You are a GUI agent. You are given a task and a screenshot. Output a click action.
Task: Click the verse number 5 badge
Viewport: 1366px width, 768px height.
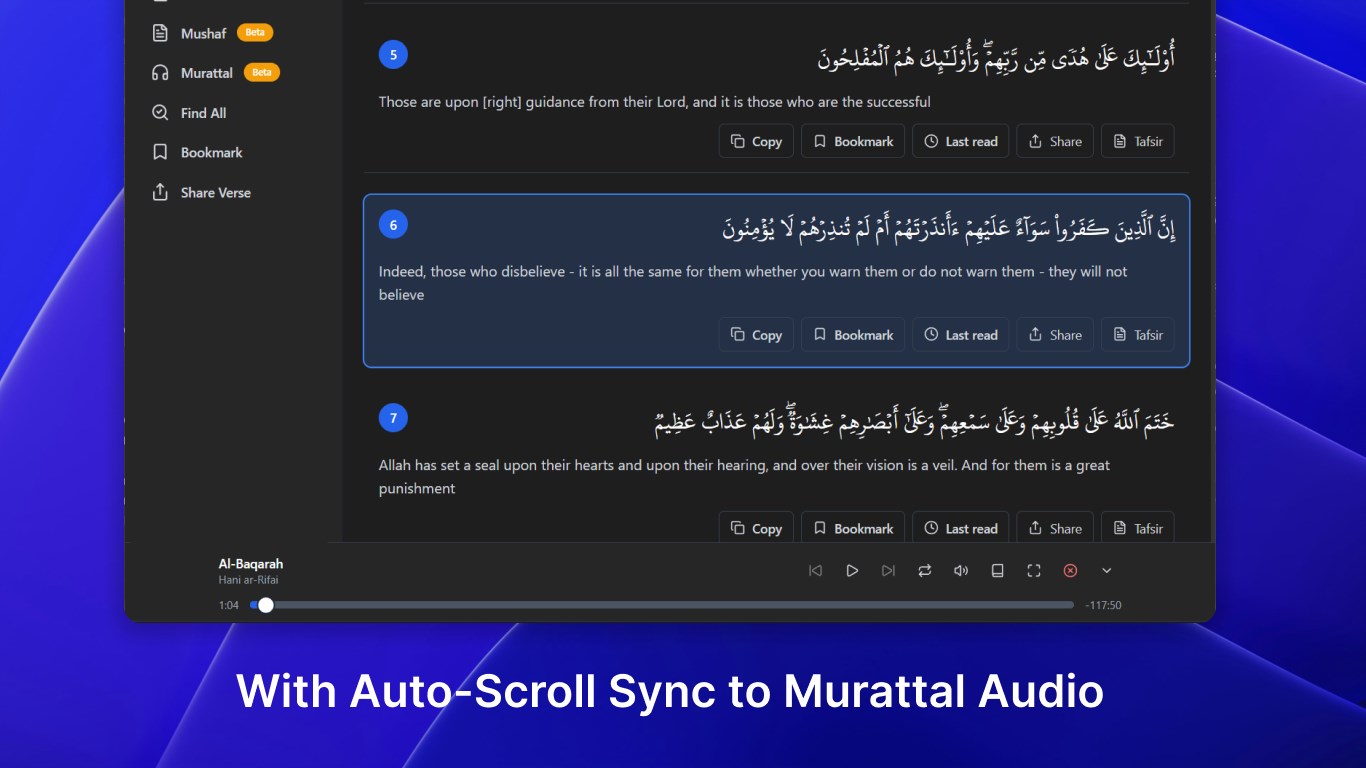tap(393, 55)
